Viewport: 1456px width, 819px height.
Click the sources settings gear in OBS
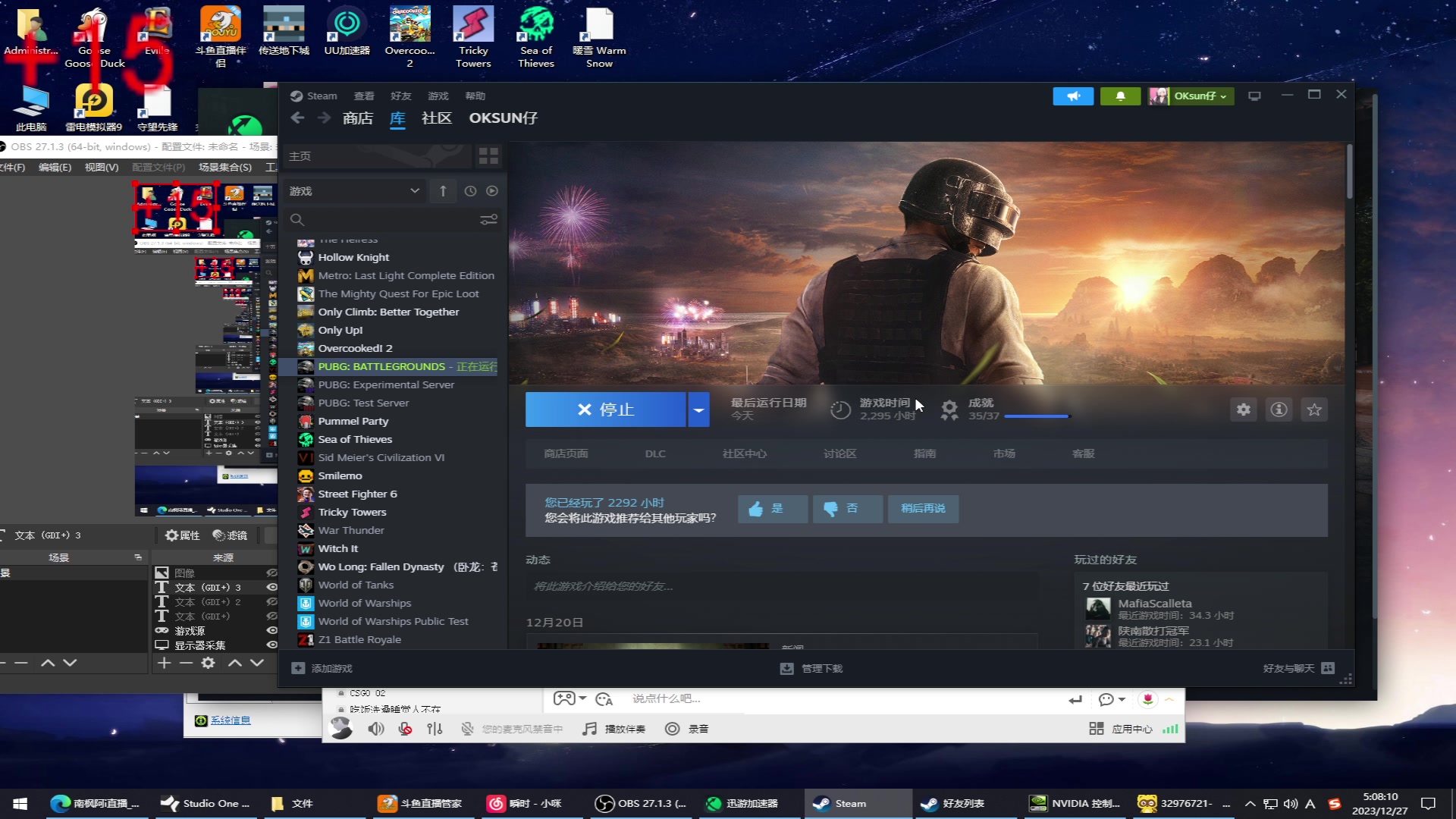[208, 663]
